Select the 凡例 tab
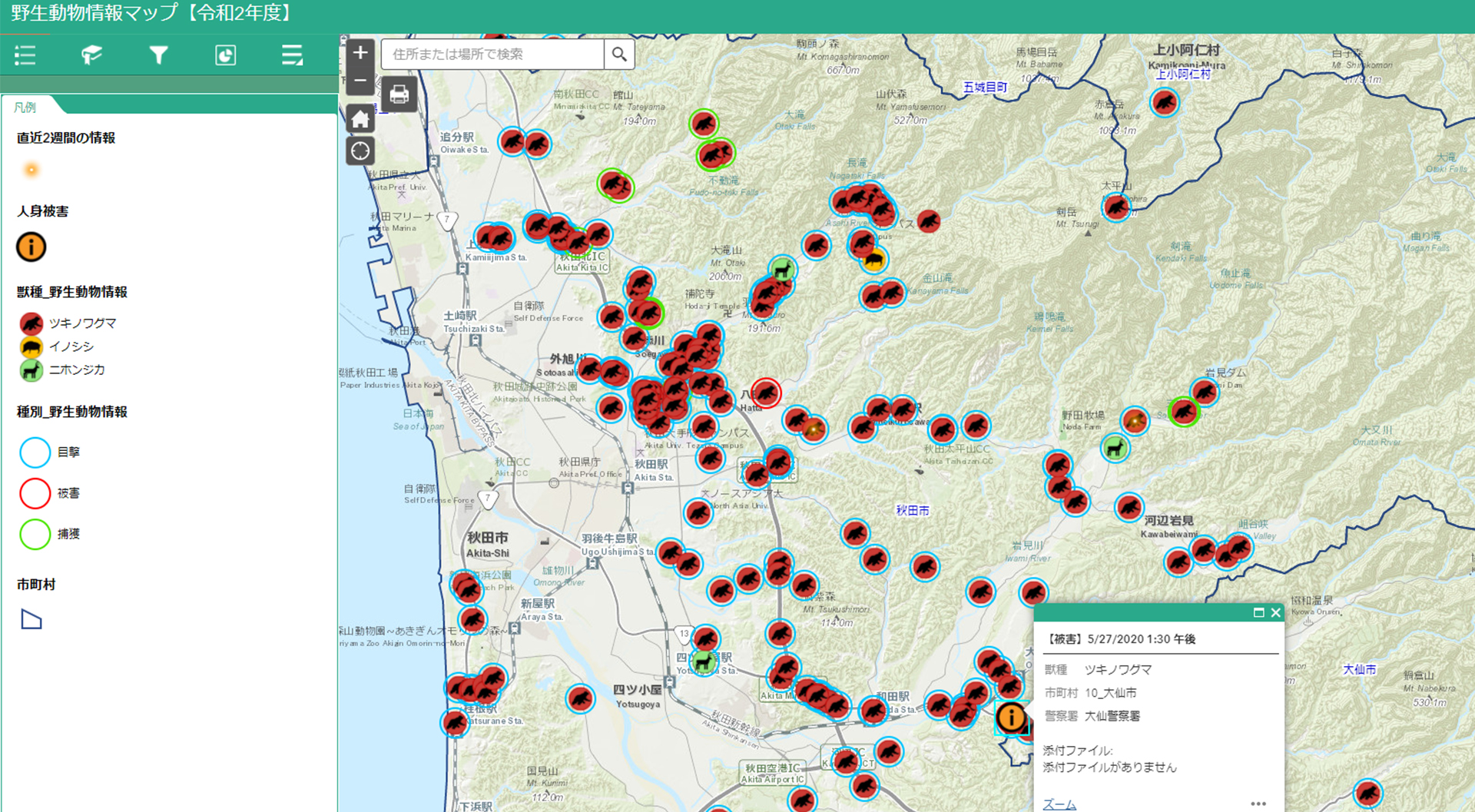1475x812 pixels. (25, 108)
